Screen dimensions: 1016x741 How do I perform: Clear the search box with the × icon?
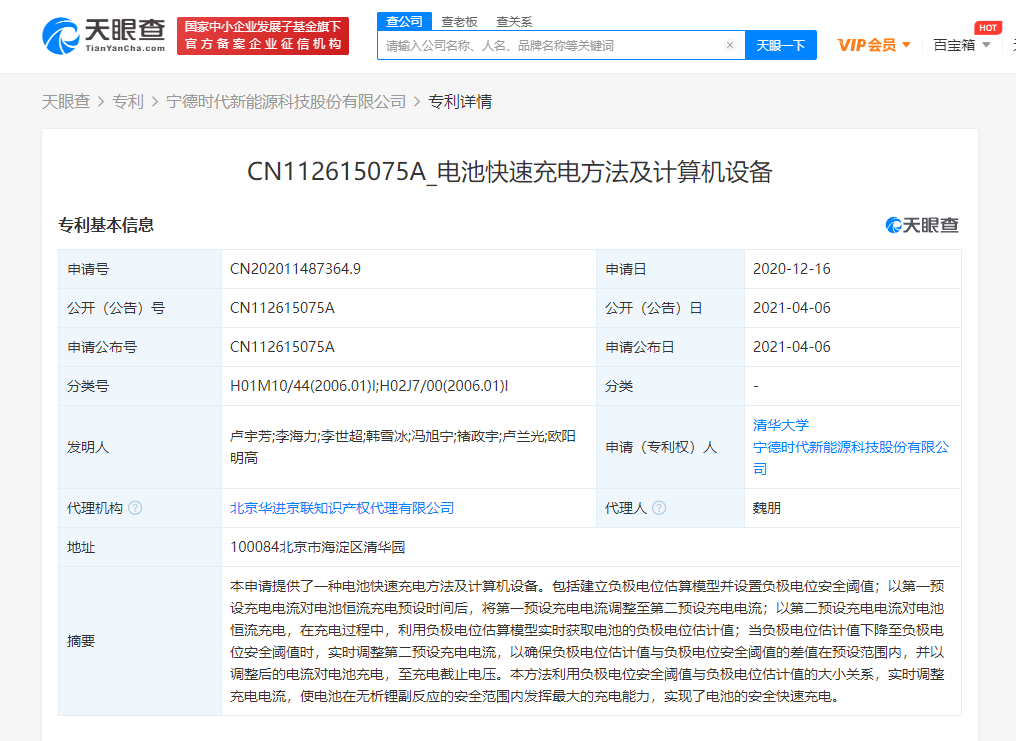tap(730, 45)
